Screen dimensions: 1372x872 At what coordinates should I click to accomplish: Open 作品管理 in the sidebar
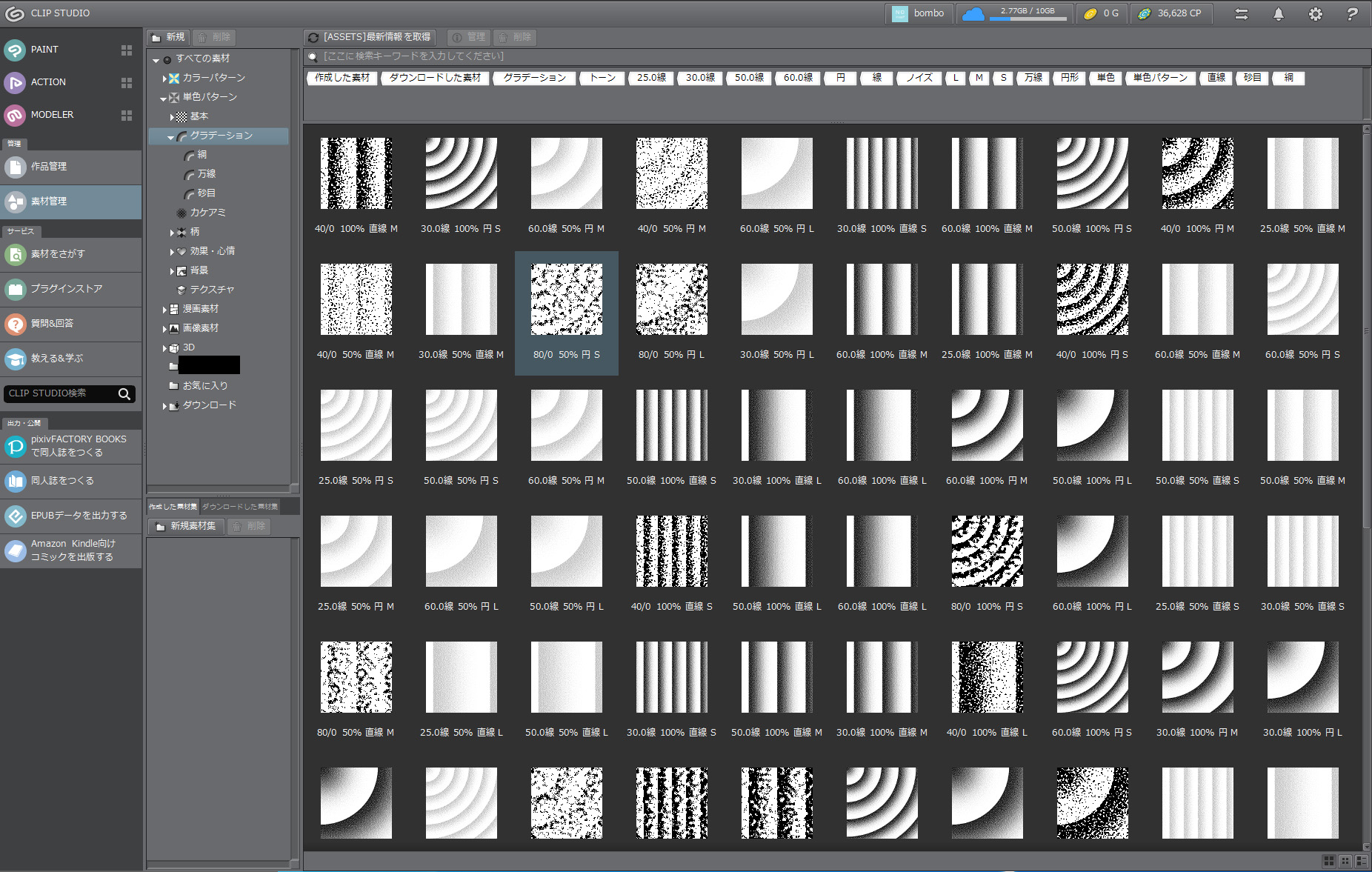(48, 167)
